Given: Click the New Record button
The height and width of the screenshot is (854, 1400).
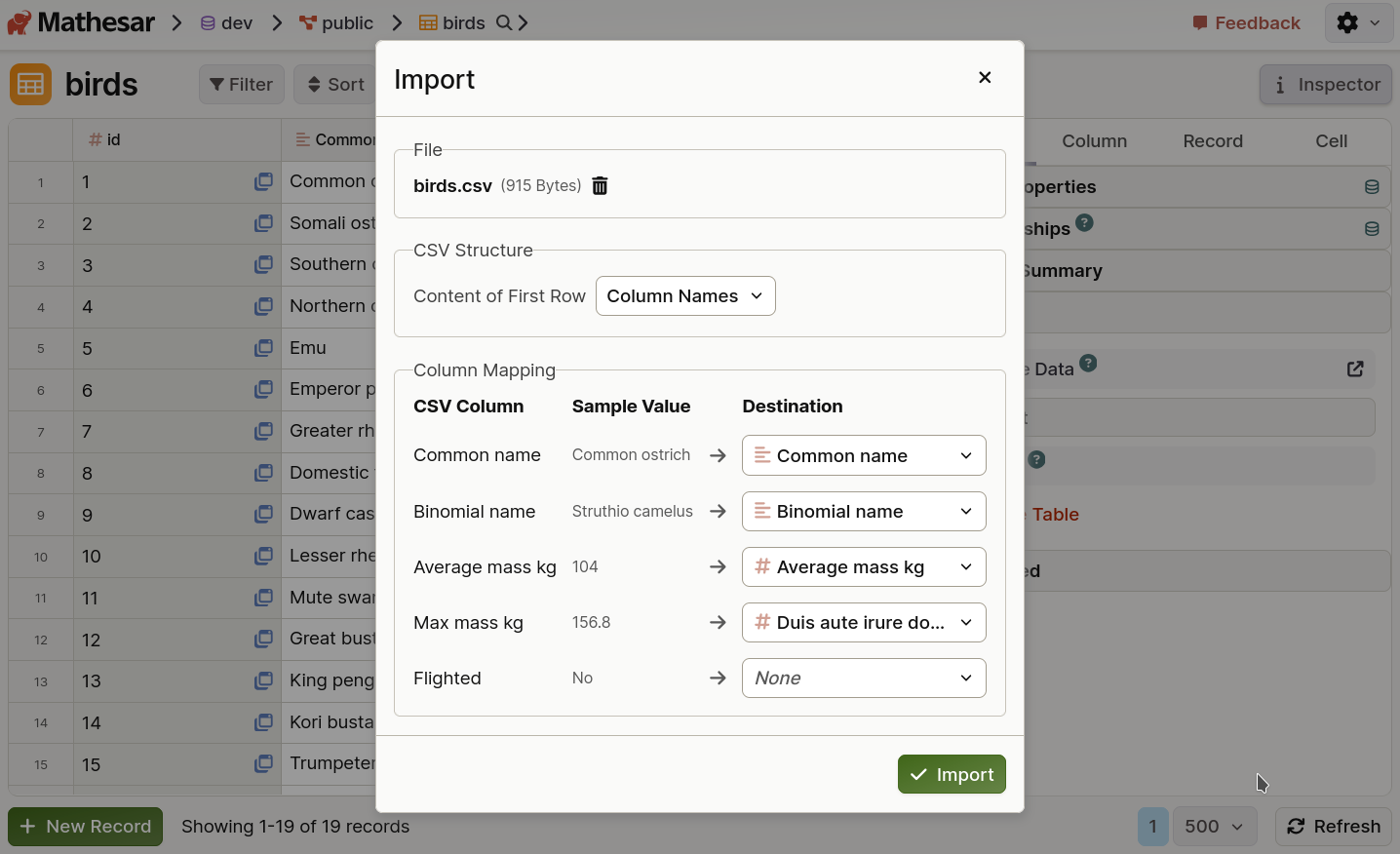Looking at the screenshot, I should [x=85, y=826].
